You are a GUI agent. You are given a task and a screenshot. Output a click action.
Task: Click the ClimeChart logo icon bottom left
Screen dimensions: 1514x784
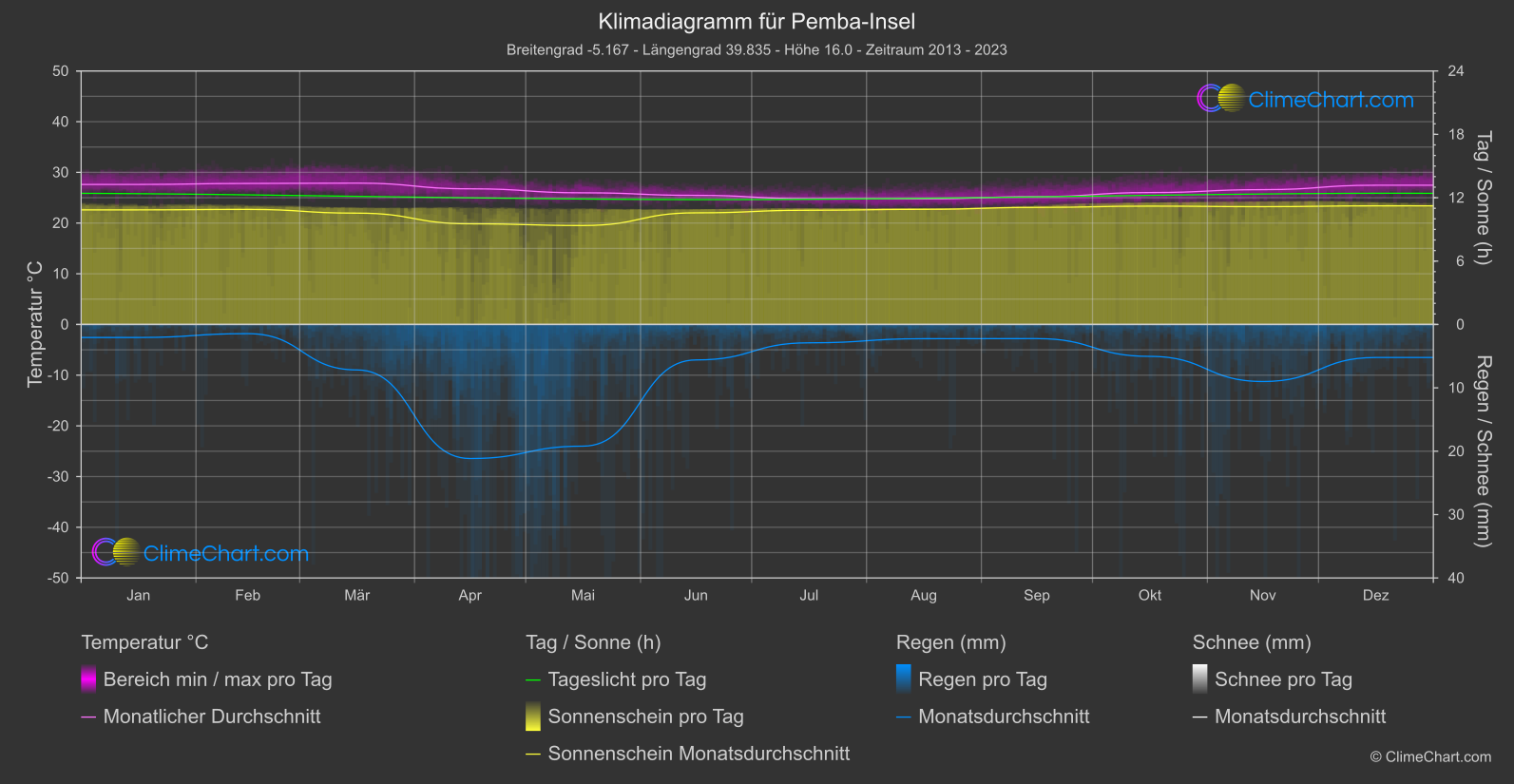pos(116,552)
